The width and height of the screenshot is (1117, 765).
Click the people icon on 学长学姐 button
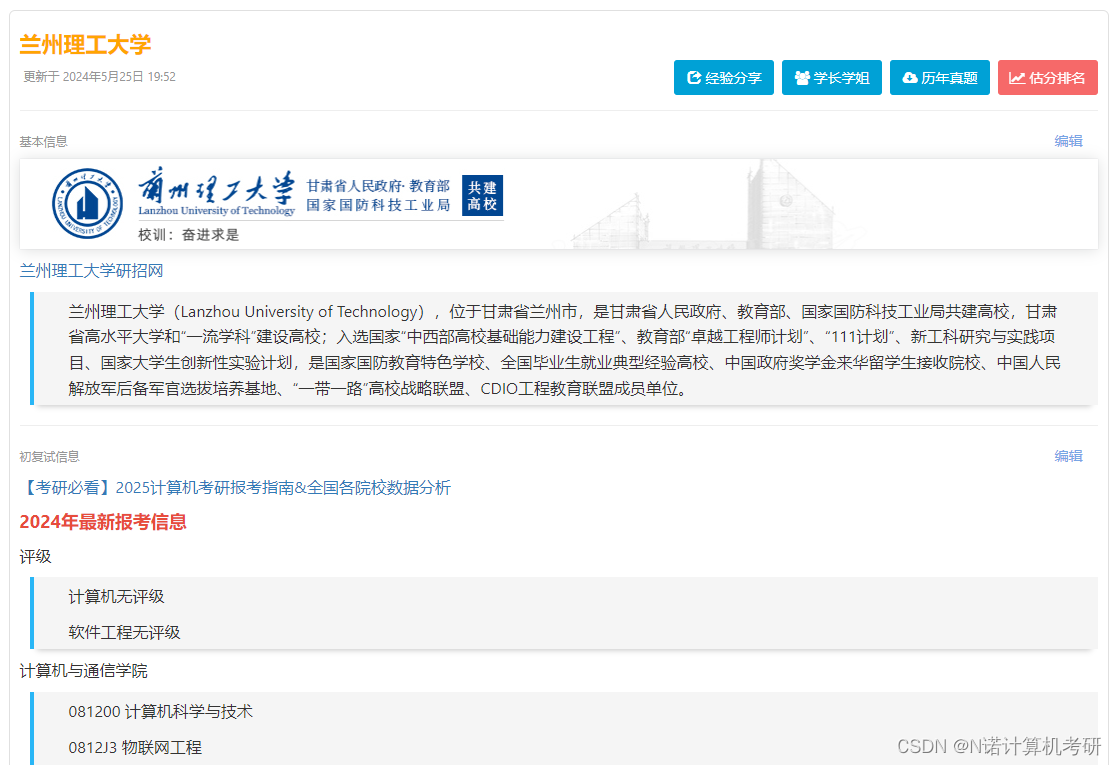tap(802, 78)
